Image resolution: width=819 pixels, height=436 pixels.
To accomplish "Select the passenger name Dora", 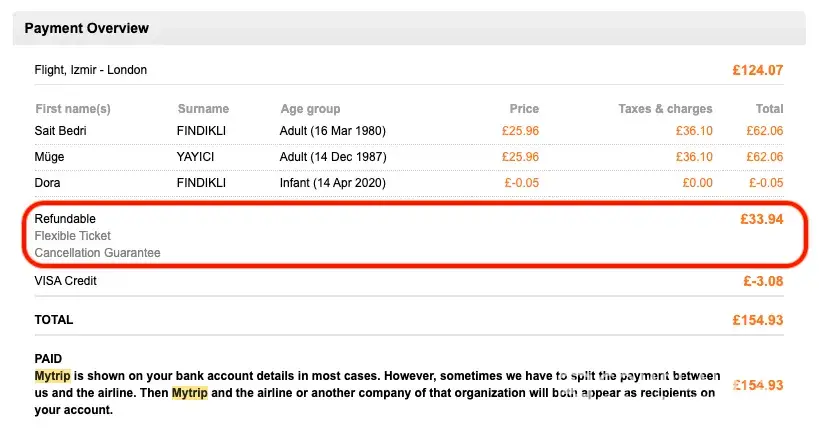I will (49, 183).
